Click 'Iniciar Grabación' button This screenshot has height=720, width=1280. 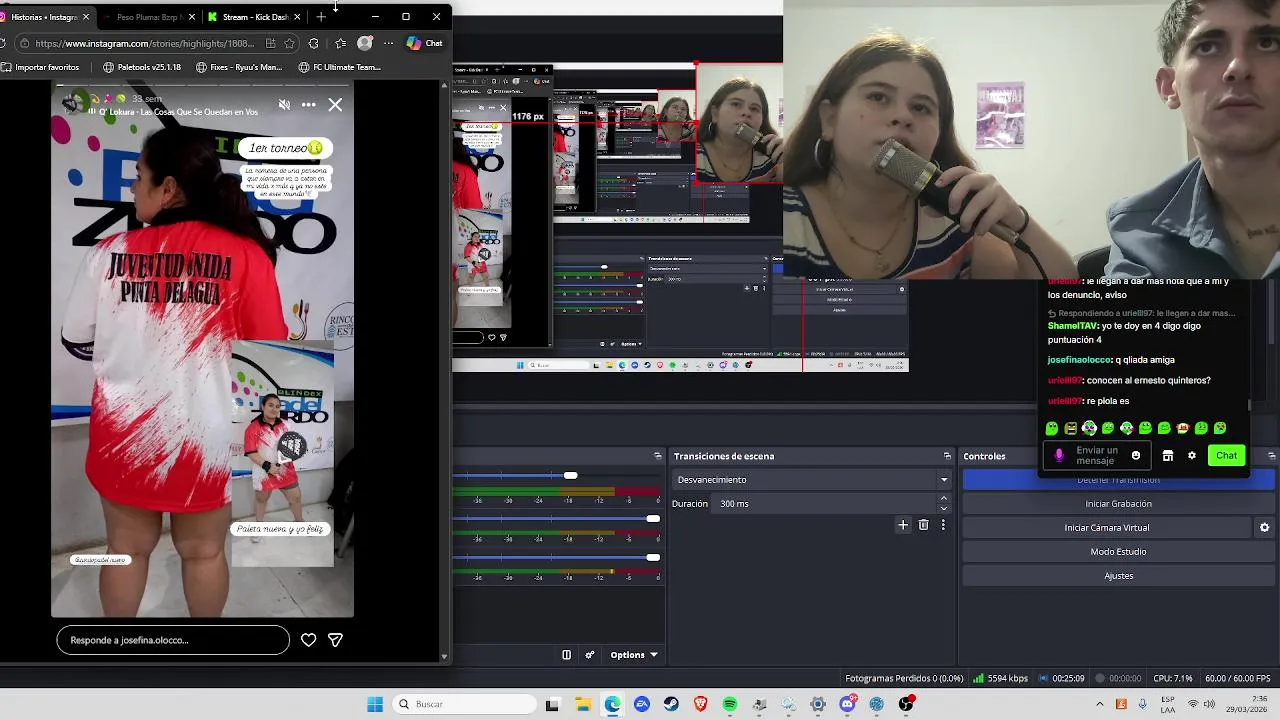(1118, 504)
